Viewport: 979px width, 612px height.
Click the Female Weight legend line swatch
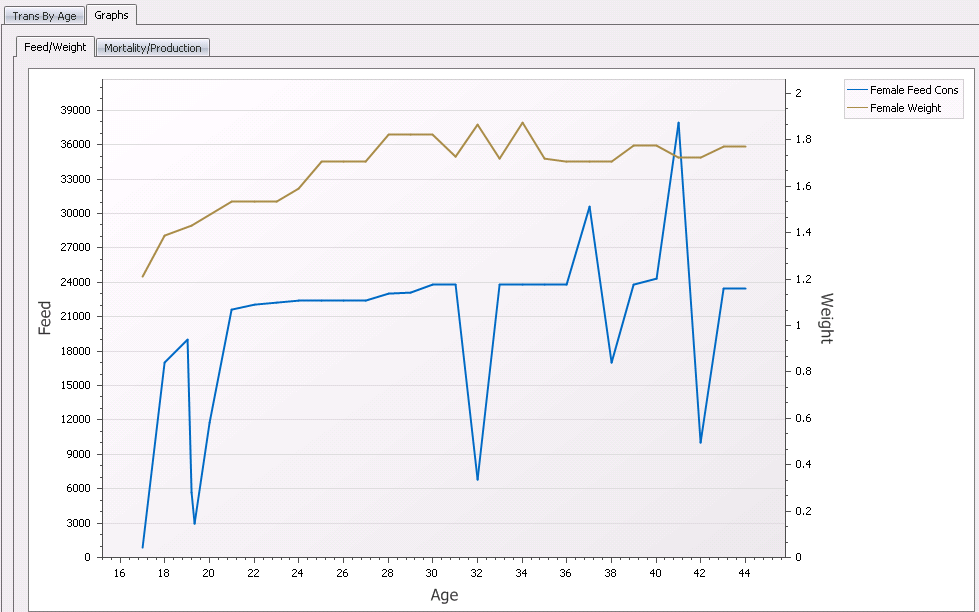coord(857,108)
